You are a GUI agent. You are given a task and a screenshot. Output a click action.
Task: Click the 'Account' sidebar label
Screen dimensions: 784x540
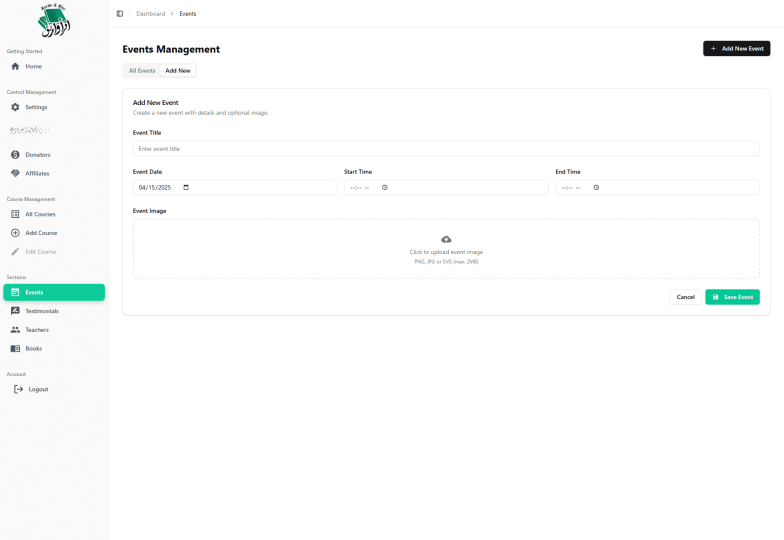click(16, 374)
